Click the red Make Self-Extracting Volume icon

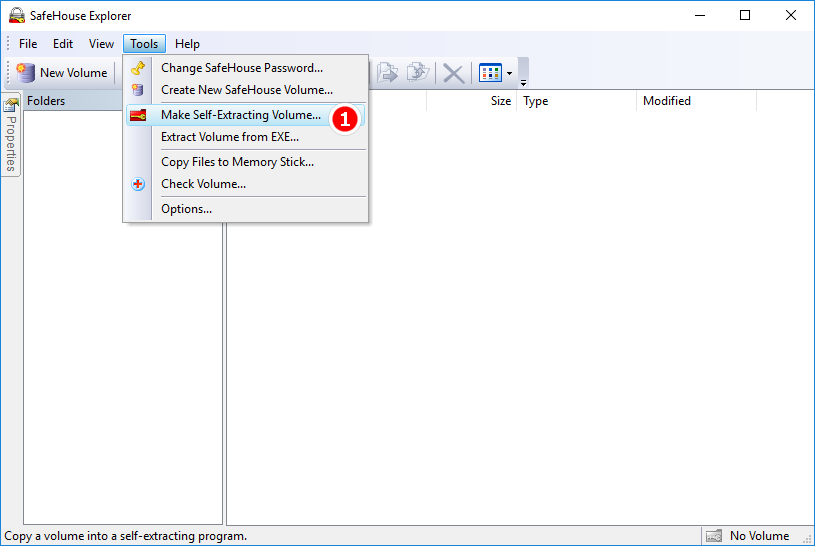tap(138, 115)
